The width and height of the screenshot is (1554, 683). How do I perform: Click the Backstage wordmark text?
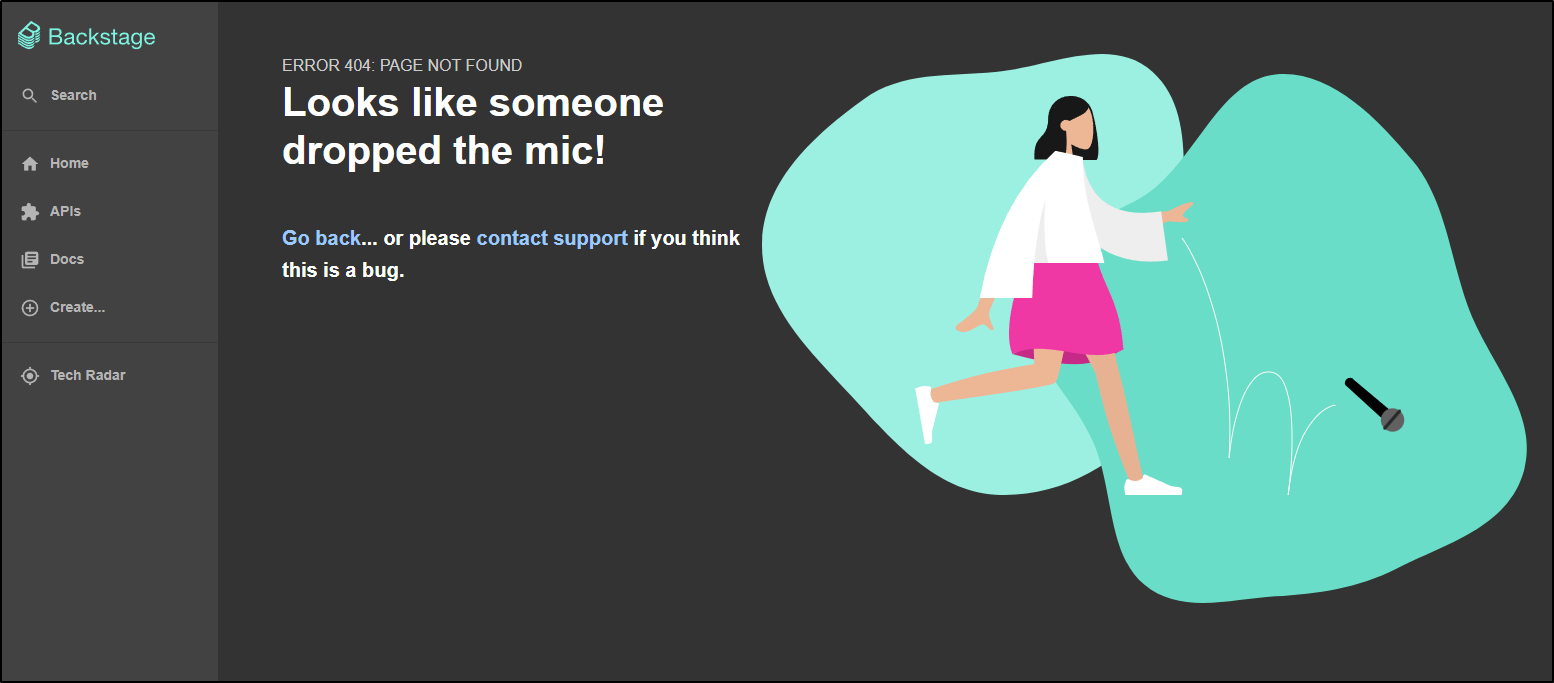point(102,37)
